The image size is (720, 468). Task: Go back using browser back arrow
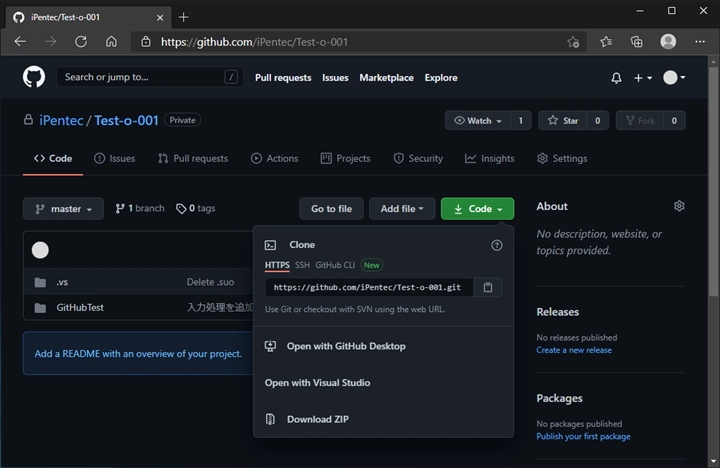(x=20, y=42)
